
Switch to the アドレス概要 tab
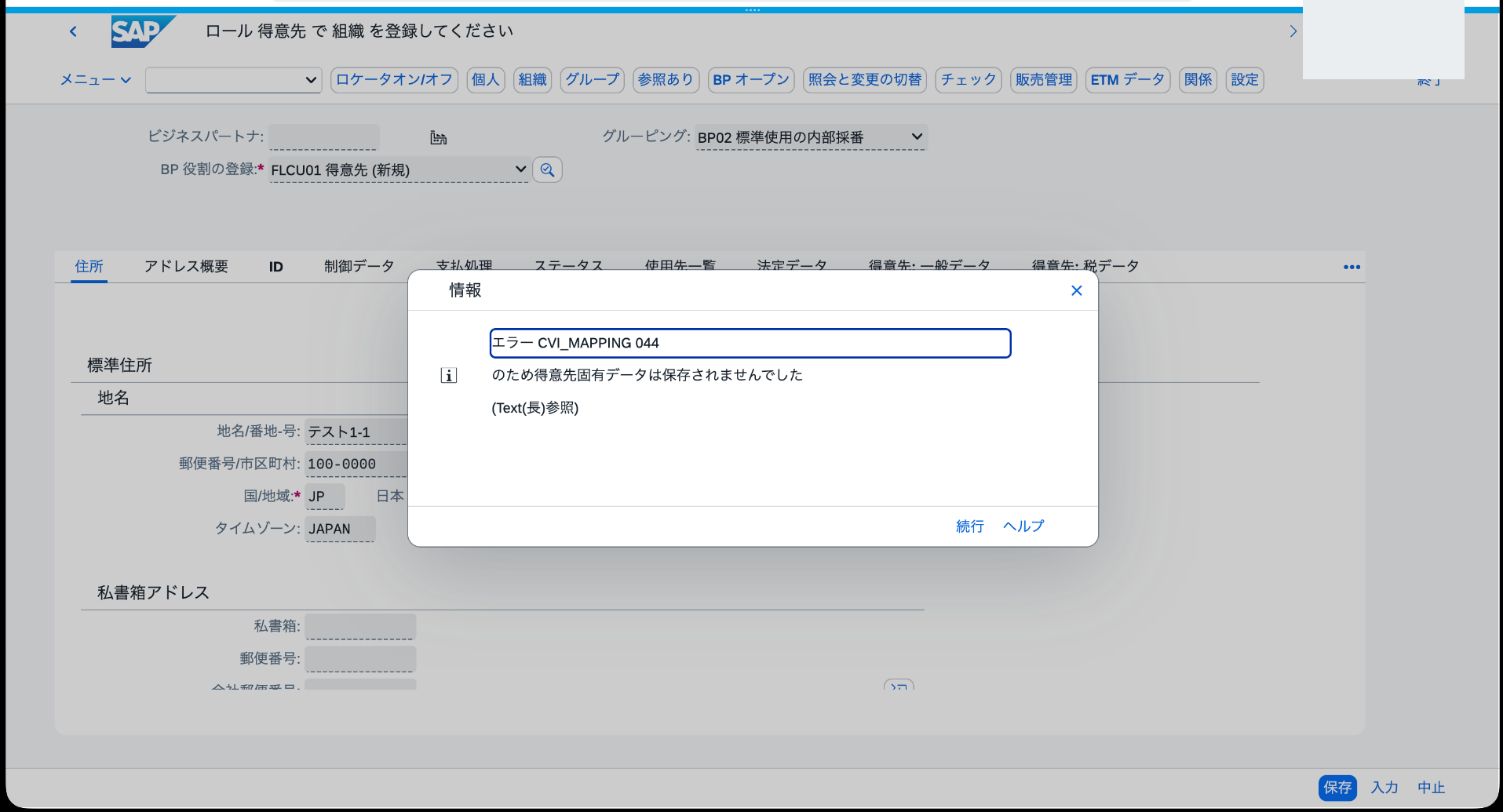[x=186, y=267]
